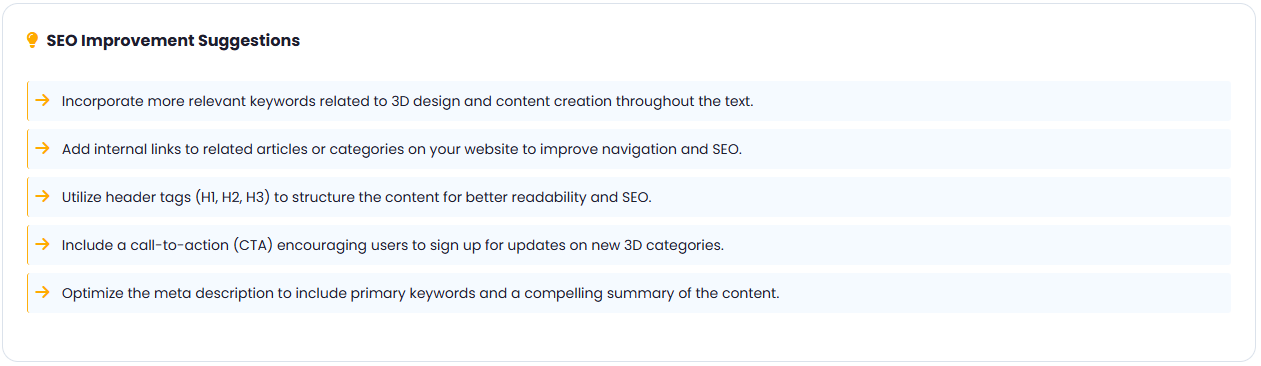Click the arrow icon before the meta description suggestion

click(42, 292)
